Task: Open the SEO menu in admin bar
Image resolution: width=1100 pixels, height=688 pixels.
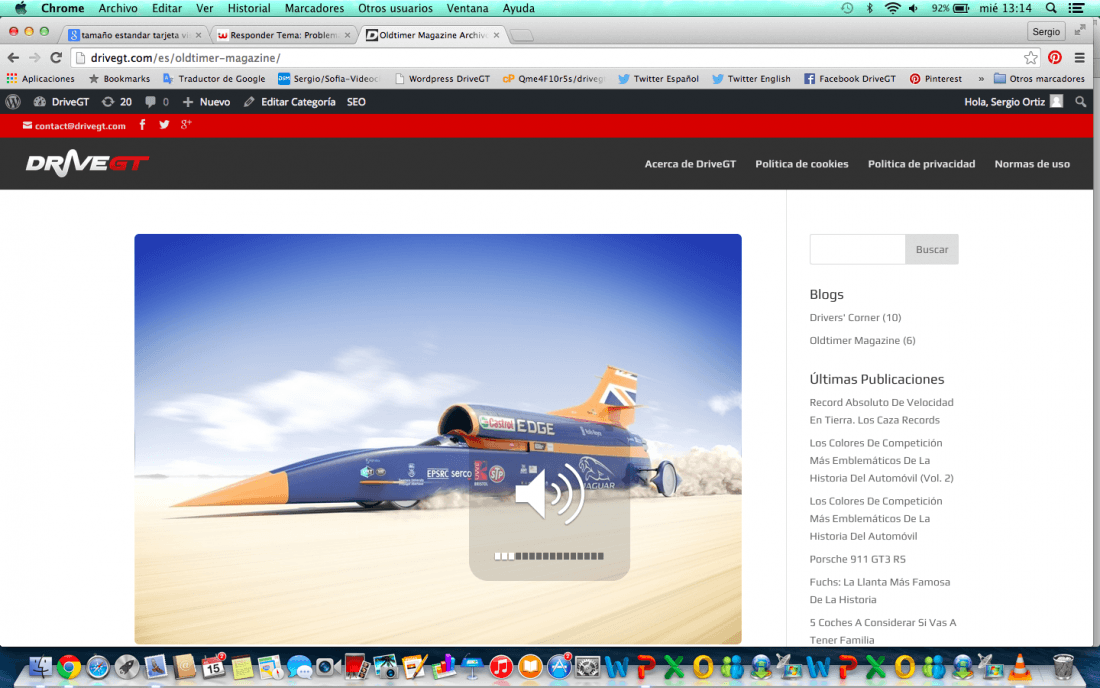Action: click(x=356, y=102)
